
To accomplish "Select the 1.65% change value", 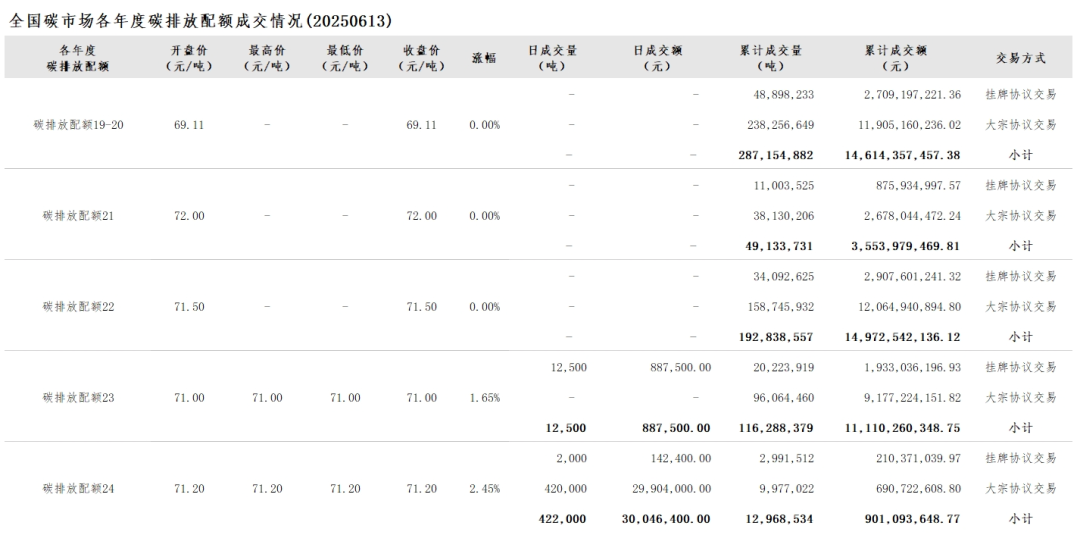I will coord(484,398).
